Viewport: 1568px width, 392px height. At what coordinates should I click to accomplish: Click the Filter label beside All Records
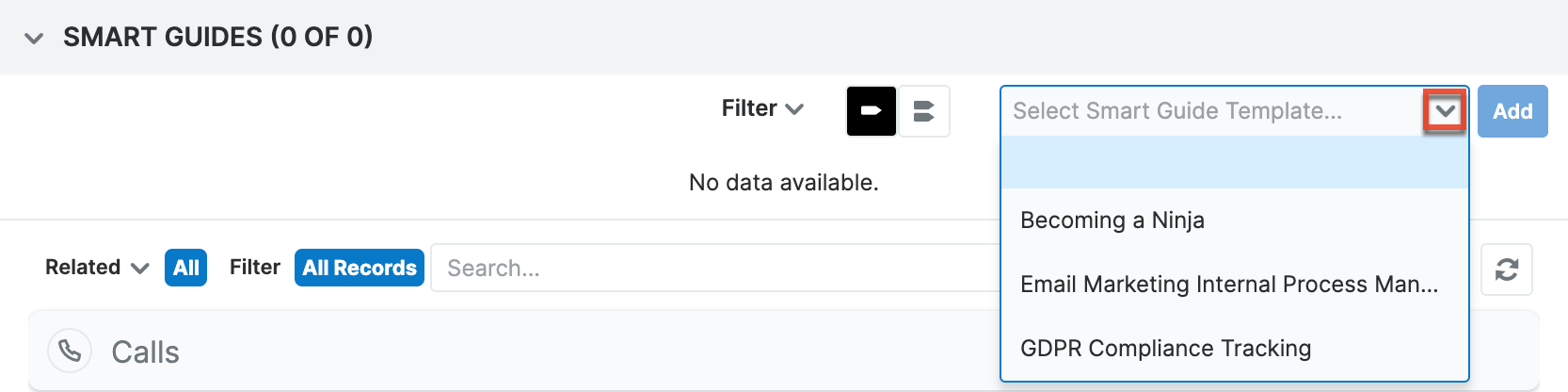tap(255, 268)
